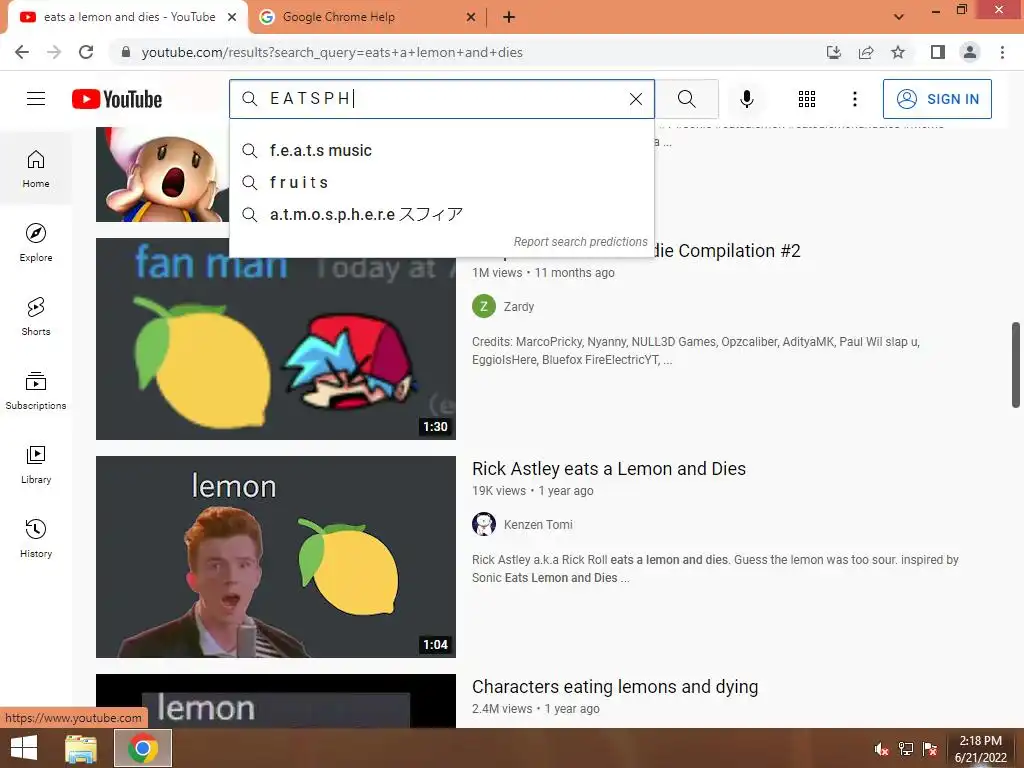This screenshot has height=768, width=1024.
Task: Select the 'f.e.a.t.s music' suggestion
Action: click(x=442, y=150)
